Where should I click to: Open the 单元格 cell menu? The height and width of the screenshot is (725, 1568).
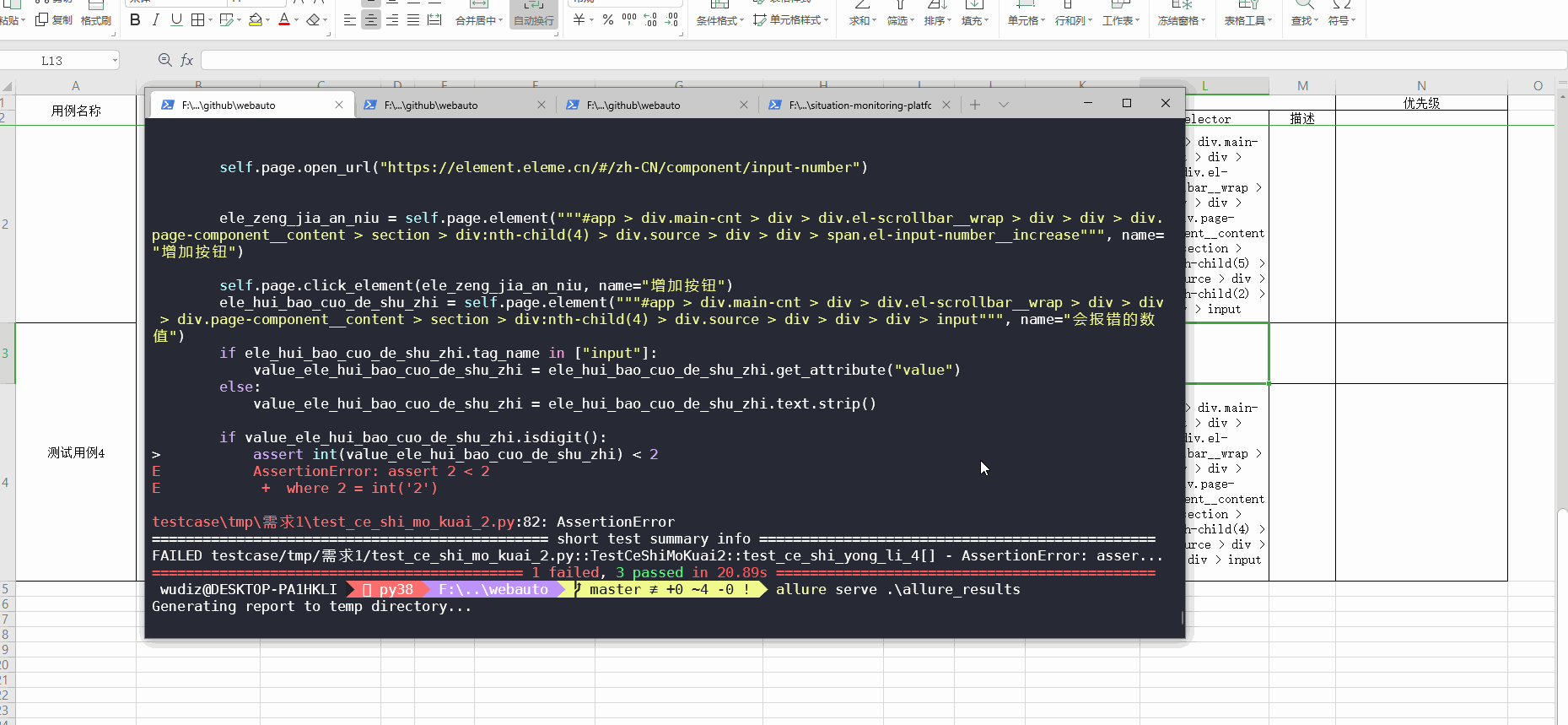[1026, 20]
